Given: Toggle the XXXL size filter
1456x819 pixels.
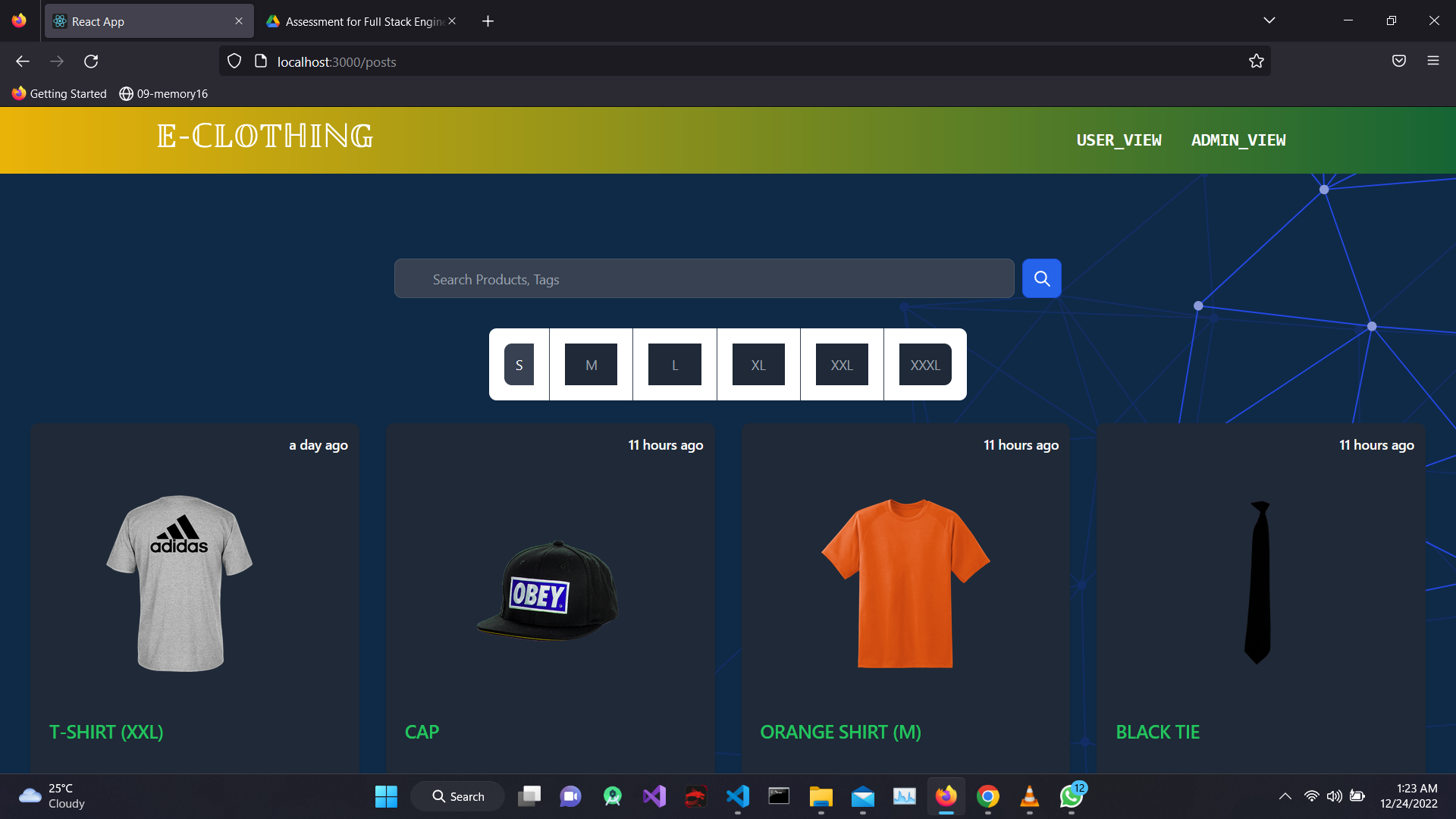Looking at the screenshot, I should [924, 364].
